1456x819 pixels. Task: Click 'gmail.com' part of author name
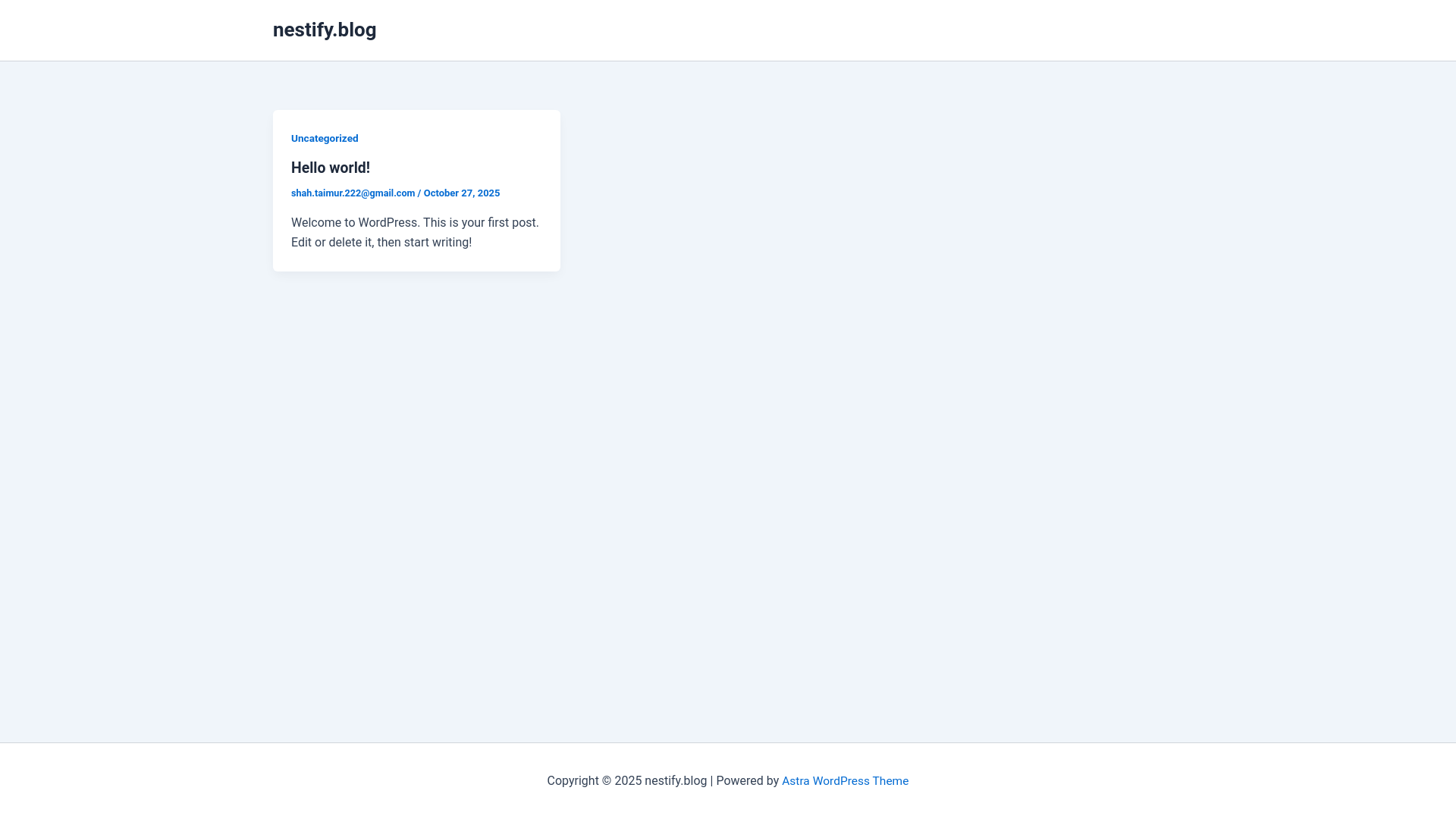click(392, 193)
